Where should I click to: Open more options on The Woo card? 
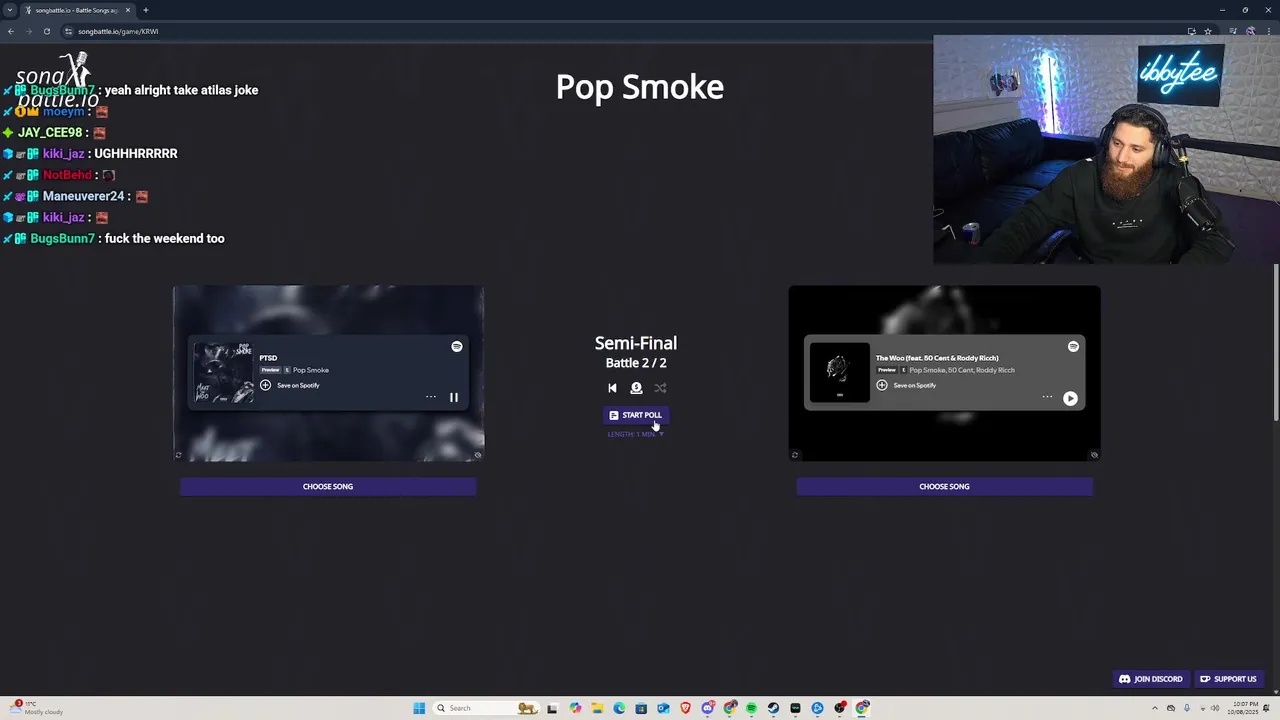[1047, 397]
